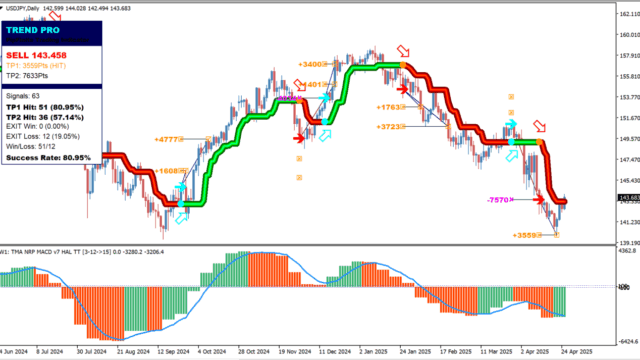Select the 12 Sep 2024 date on time axis

click(173, 351)
